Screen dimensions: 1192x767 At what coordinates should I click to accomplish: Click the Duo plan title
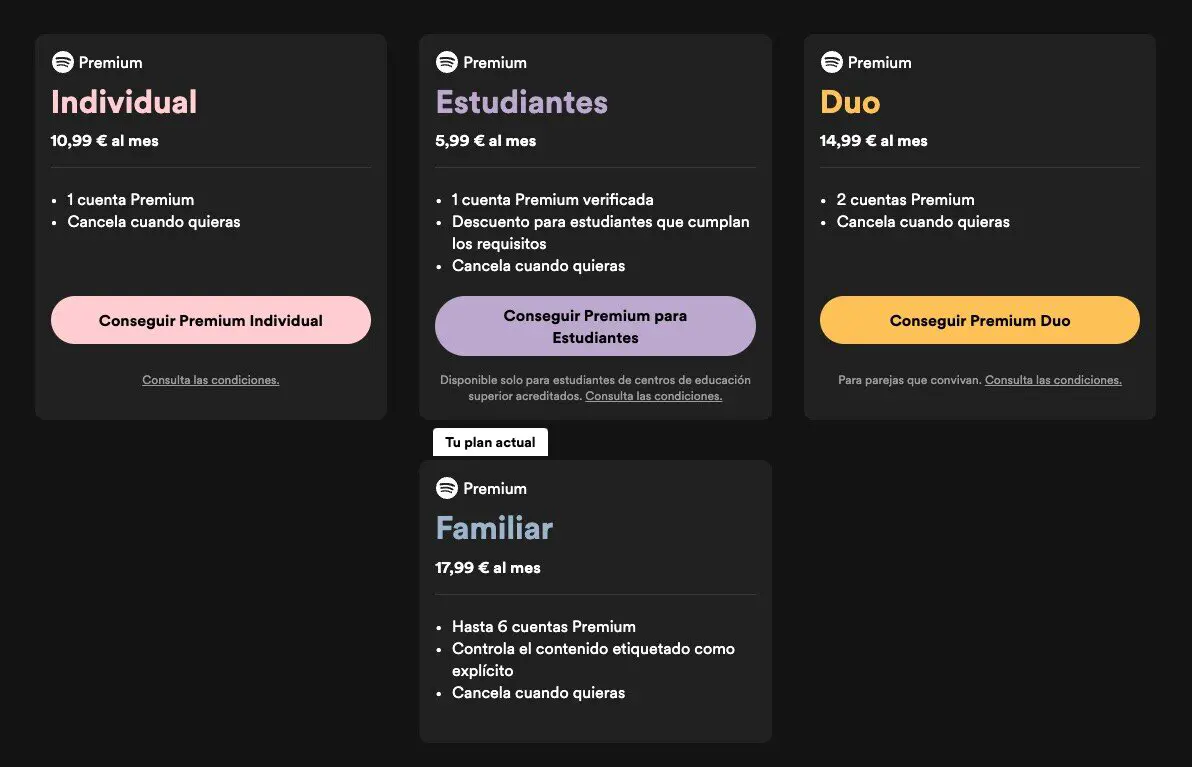coord(850,103)
